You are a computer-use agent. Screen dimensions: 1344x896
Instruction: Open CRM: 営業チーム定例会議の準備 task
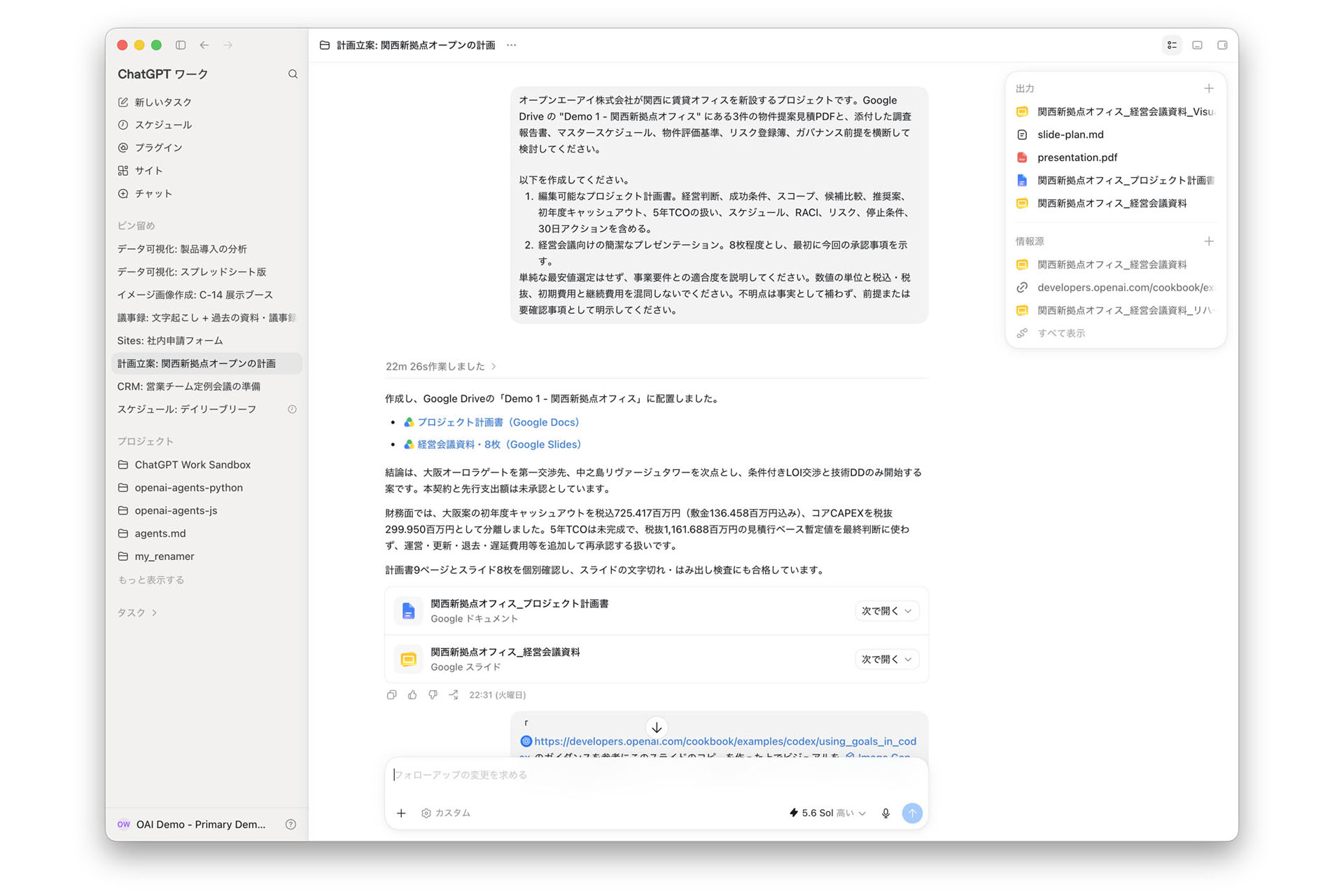[x=206, y=386]
